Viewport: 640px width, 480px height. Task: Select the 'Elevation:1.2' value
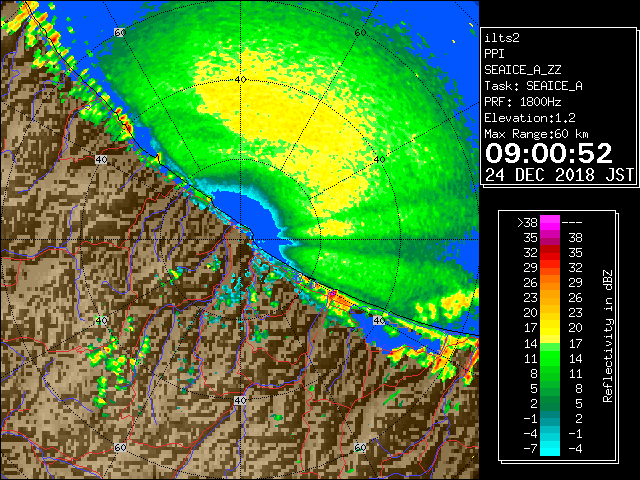pyautogui.click(x=529, y=118)
